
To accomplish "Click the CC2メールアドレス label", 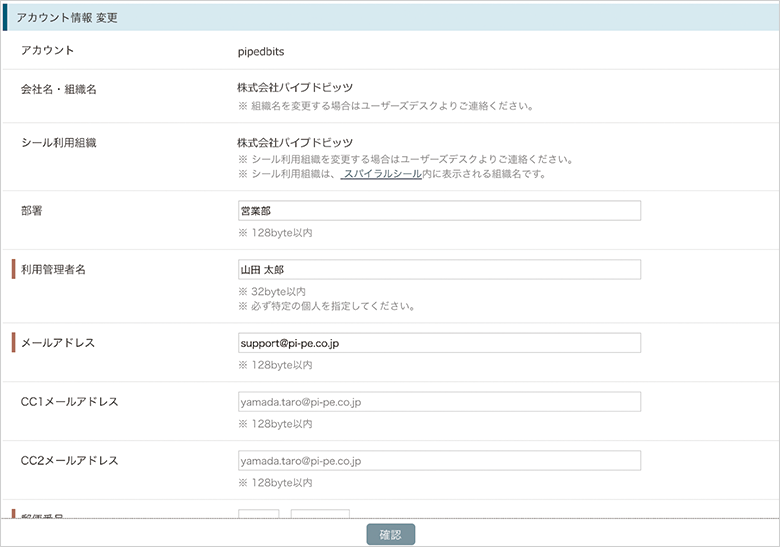I will coord(70,461).
